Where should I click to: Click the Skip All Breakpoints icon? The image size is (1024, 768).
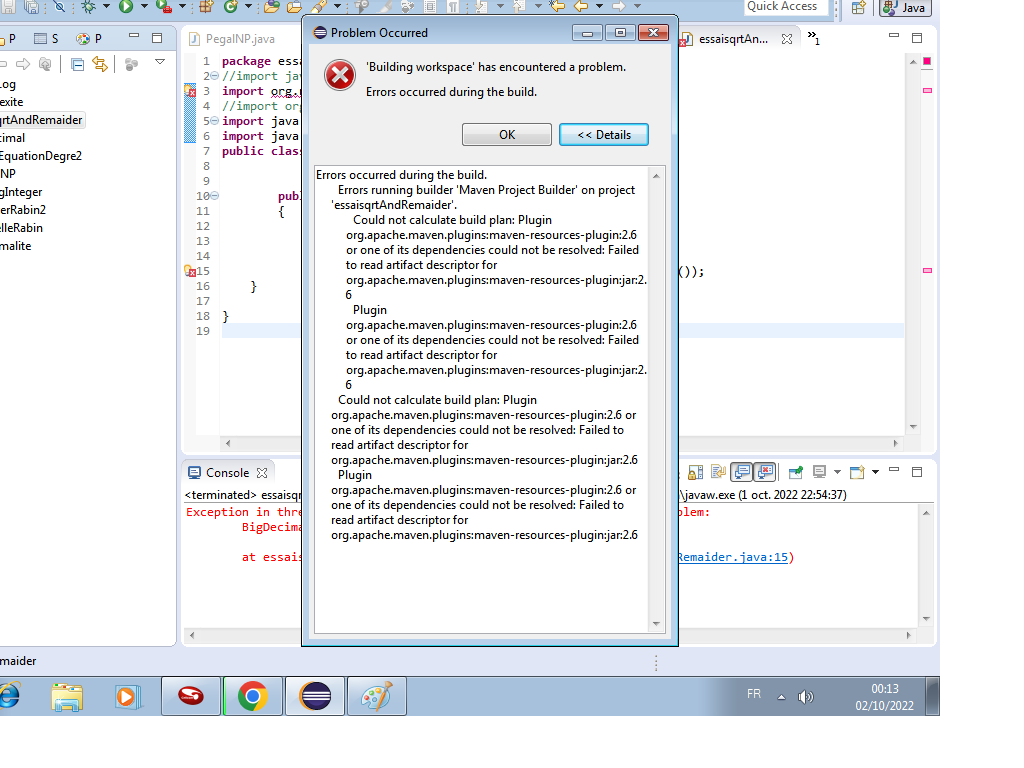59,7
